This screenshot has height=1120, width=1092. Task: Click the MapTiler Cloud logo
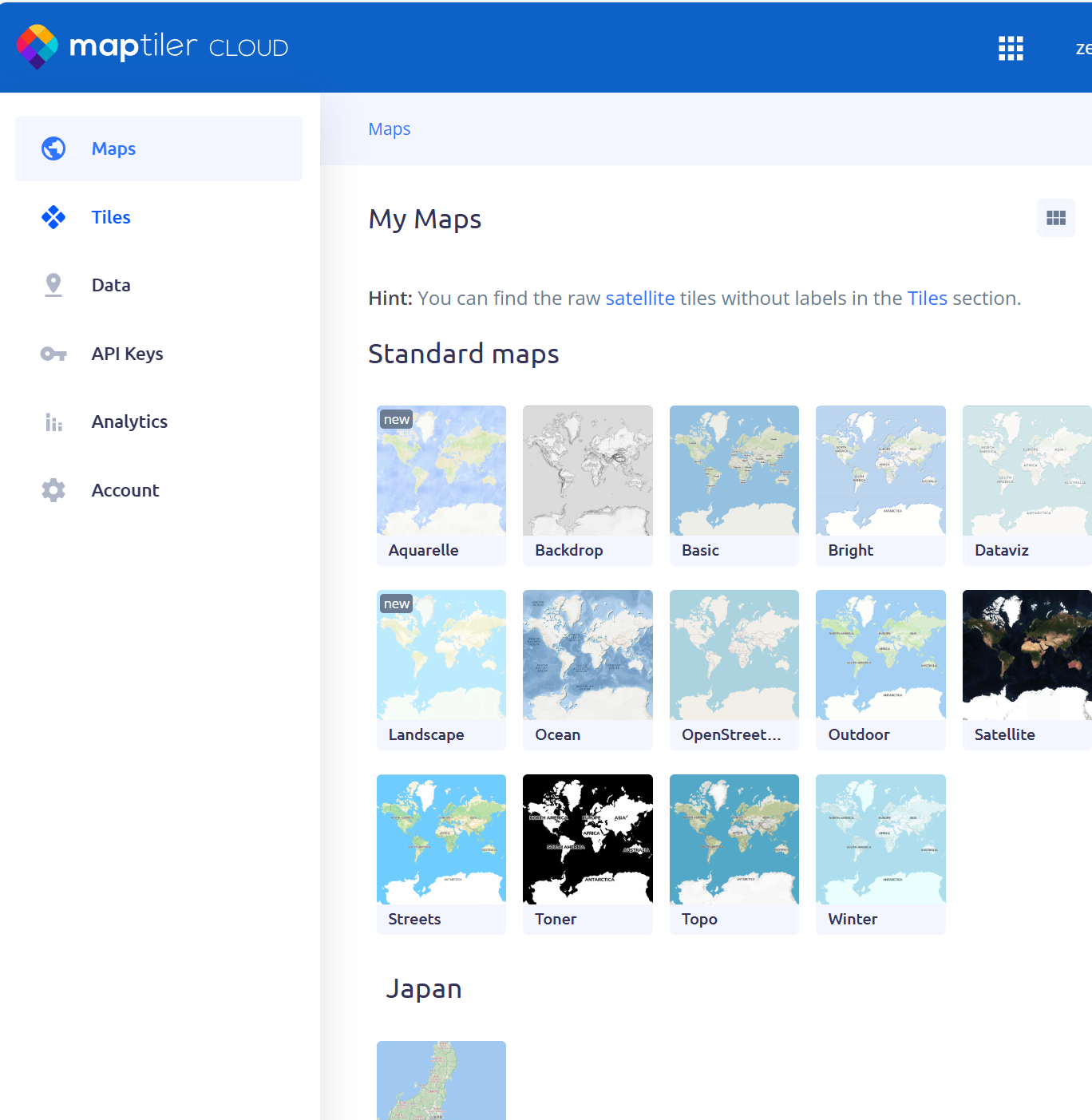[152, 46]
